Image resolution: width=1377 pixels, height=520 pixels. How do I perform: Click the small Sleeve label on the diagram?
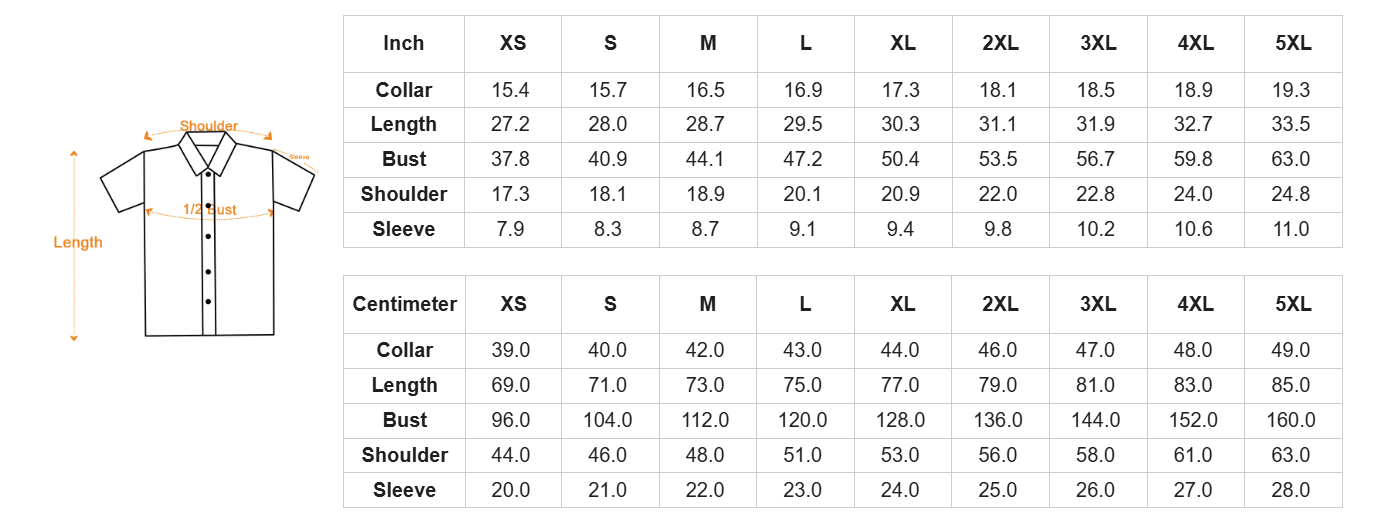(299, 157)
